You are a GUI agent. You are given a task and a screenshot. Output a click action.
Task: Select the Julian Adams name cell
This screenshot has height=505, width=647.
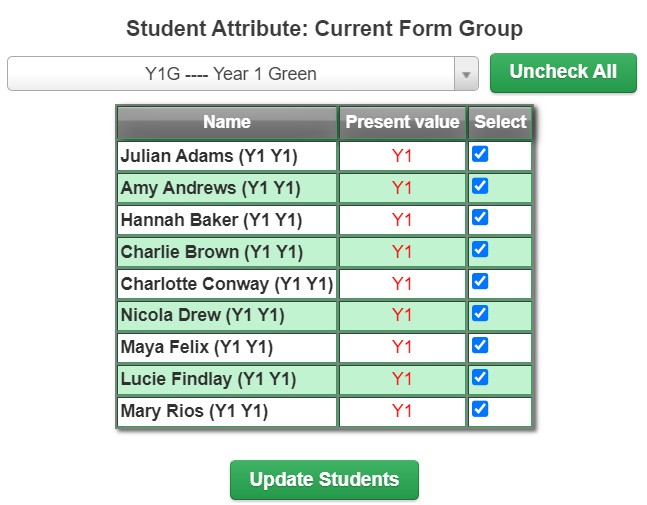[x=227, y=156]
